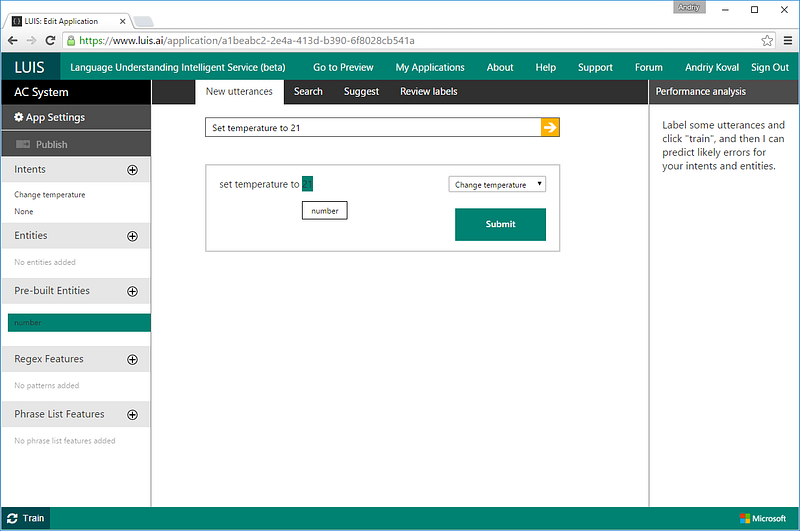The image size is (800, 531).
Task: Click the word temperature in labeled utterance
Action: (x=261, y=184)
